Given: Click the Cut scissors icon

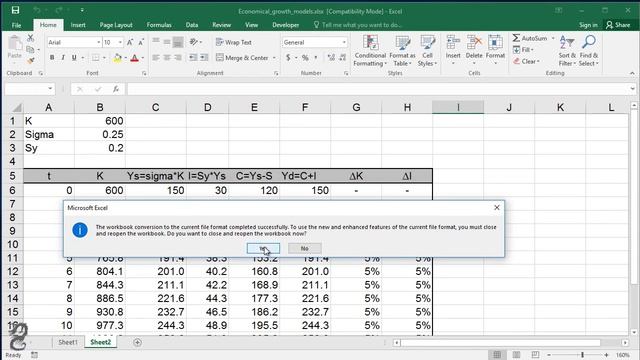Looking at the screenshot, I should pos(31,38).
